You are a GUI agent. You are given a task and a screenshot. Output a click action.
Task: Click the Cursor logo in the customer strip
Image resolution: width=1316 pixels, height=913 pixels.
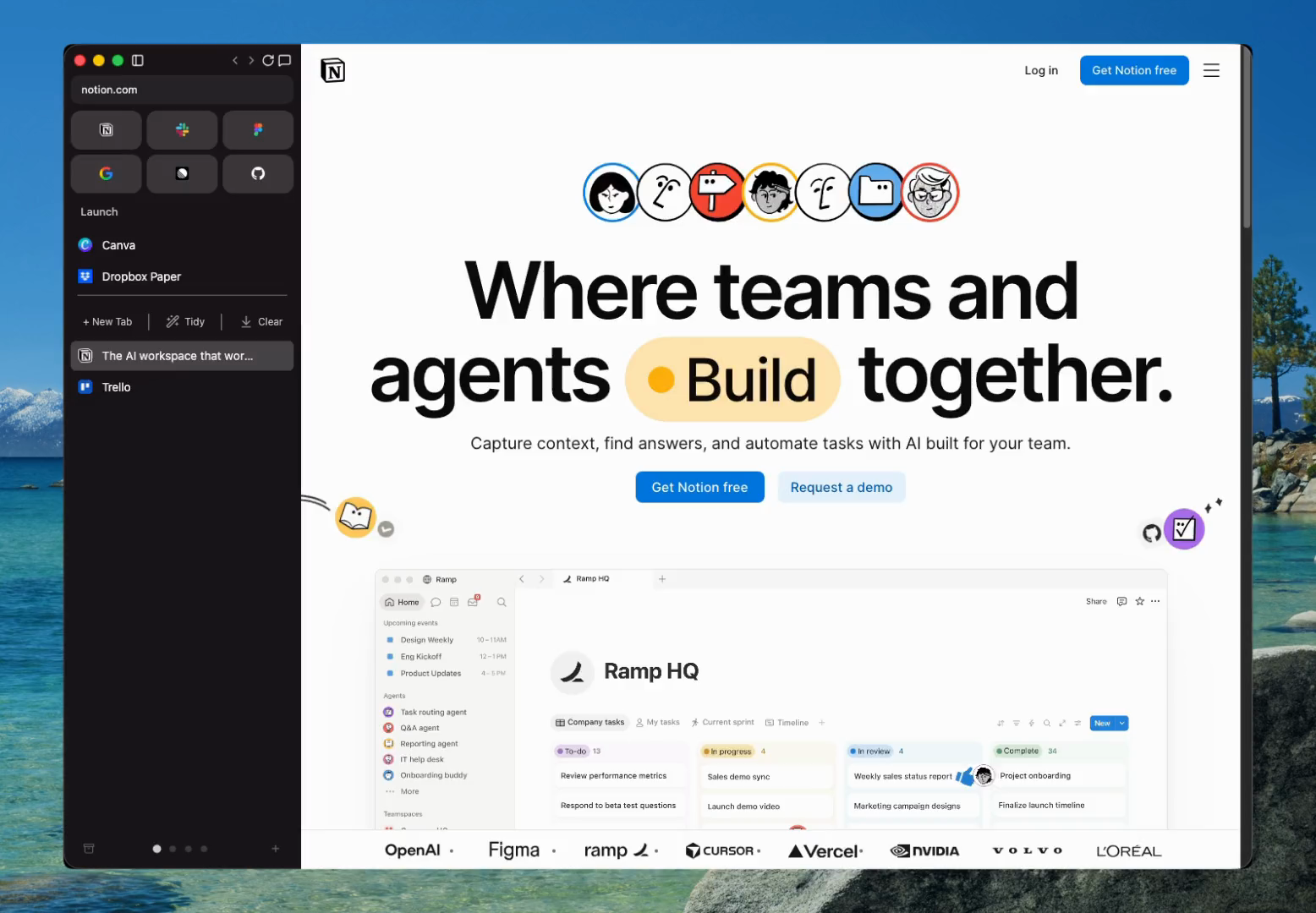click(719, 850)
